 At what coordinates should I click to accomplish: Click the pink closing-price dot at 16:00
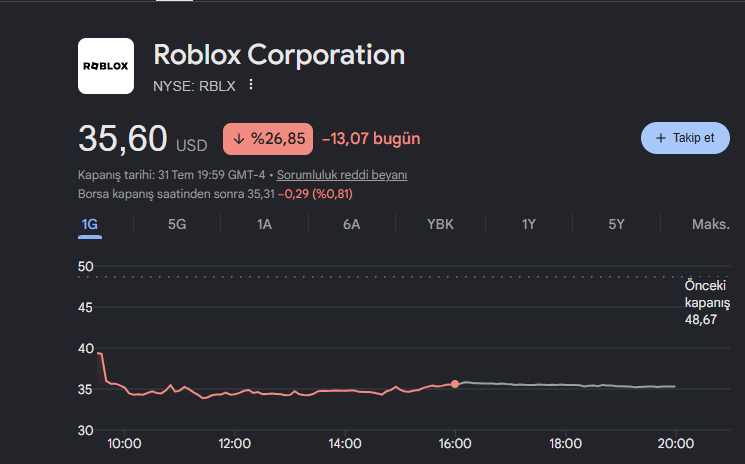[455, 384]
